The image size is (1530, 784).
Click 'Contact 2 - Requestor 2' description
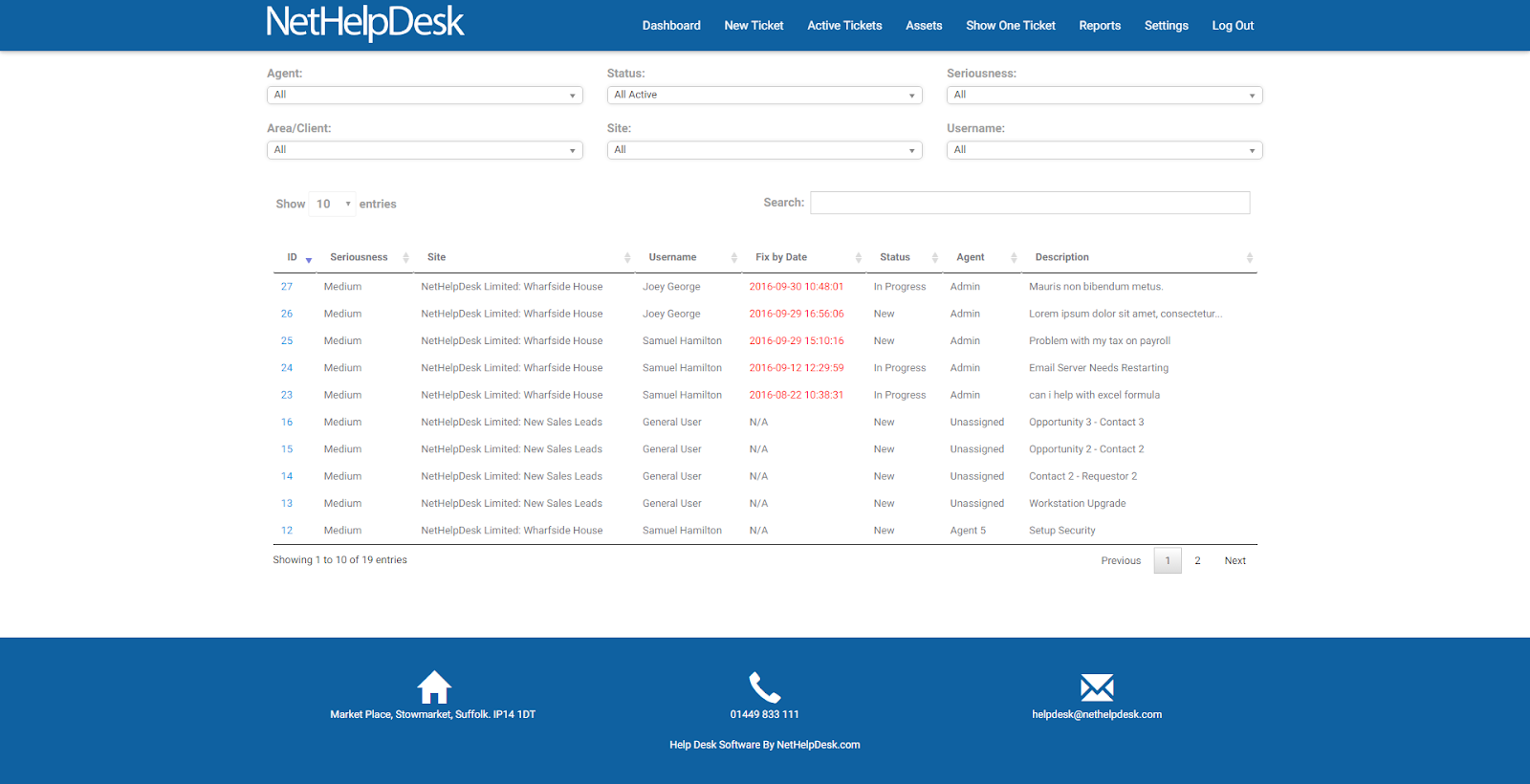[x=1083, y=476]
